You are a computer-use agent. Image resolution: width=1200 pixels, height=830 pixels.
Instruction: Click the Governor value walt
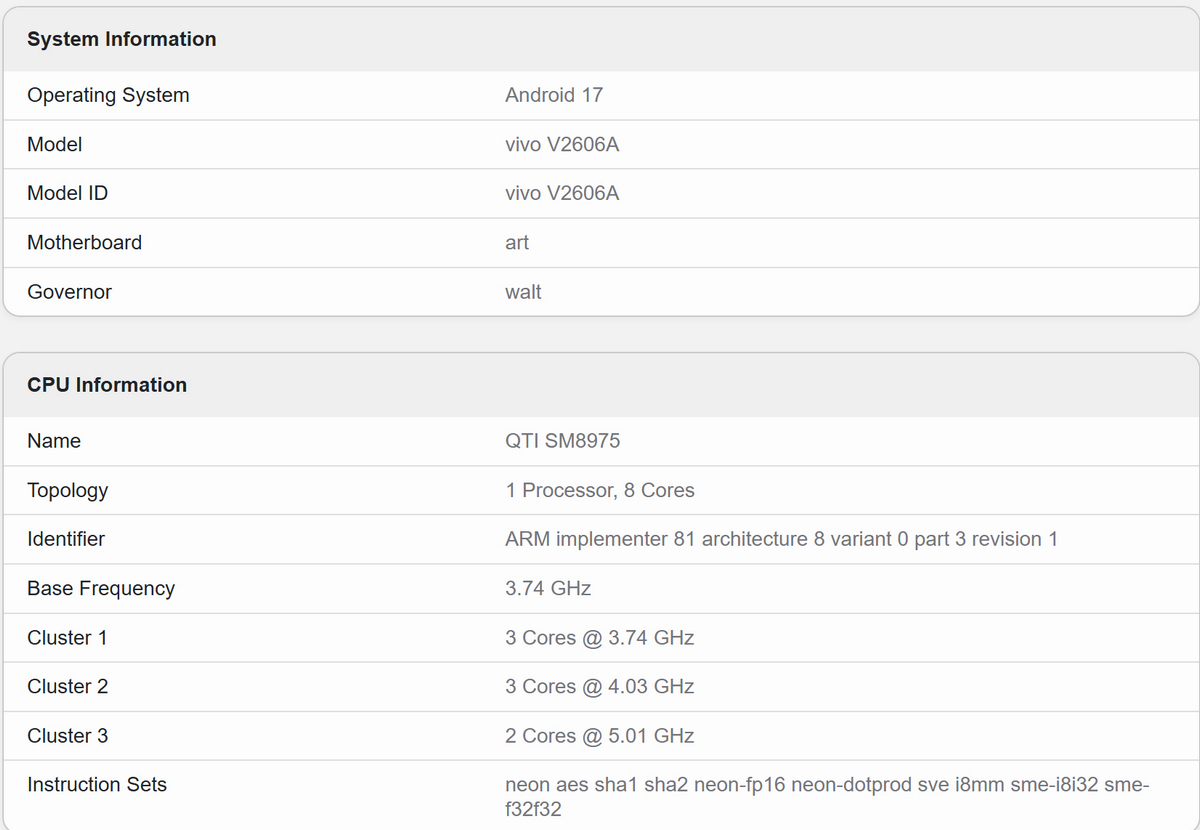523,292
